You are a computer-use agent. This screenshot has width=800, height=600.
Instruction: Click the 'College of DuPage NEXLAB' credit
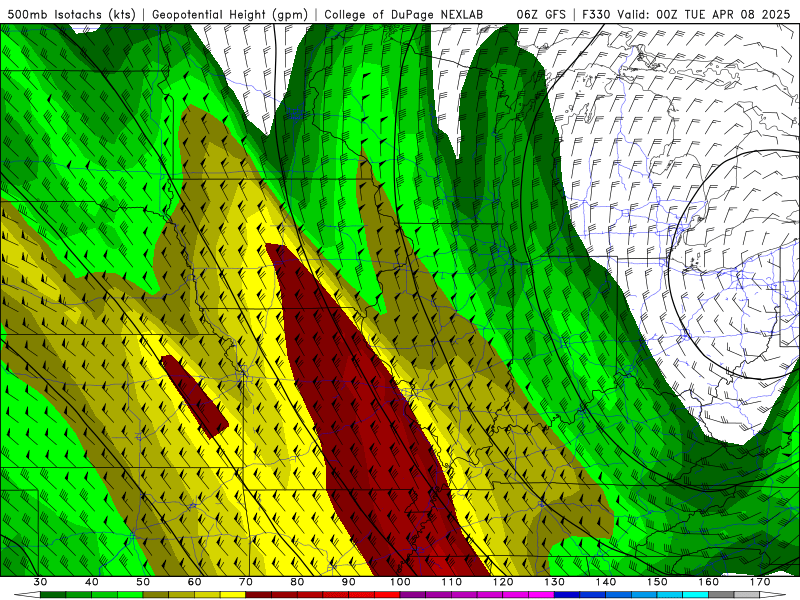[404, 14]
